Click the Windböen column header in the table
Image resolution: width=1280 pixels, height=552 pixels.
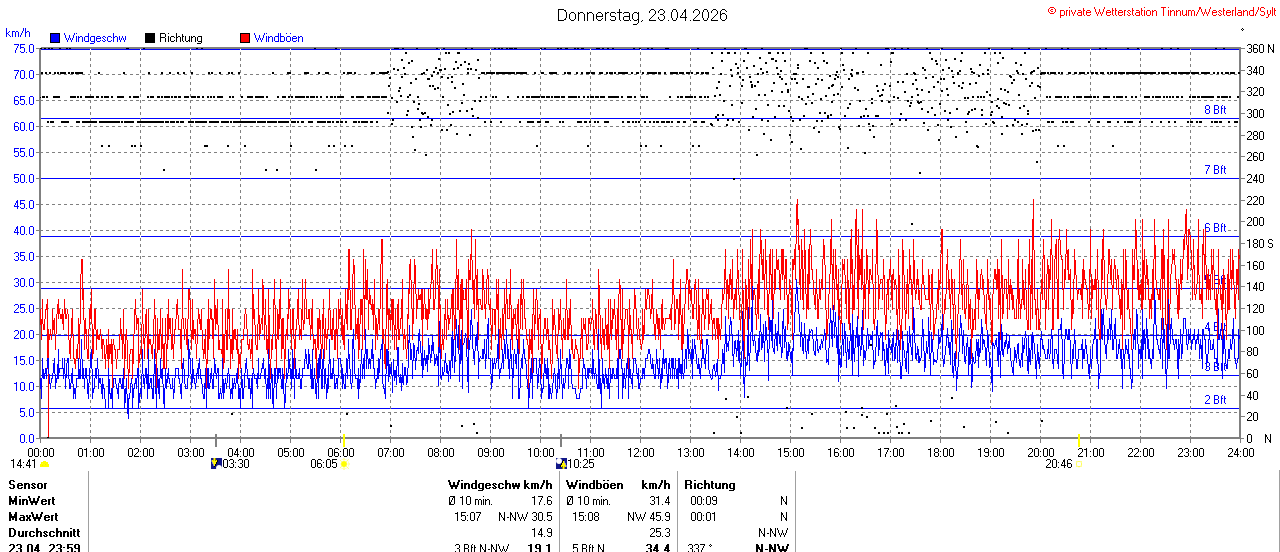(595, 485)
